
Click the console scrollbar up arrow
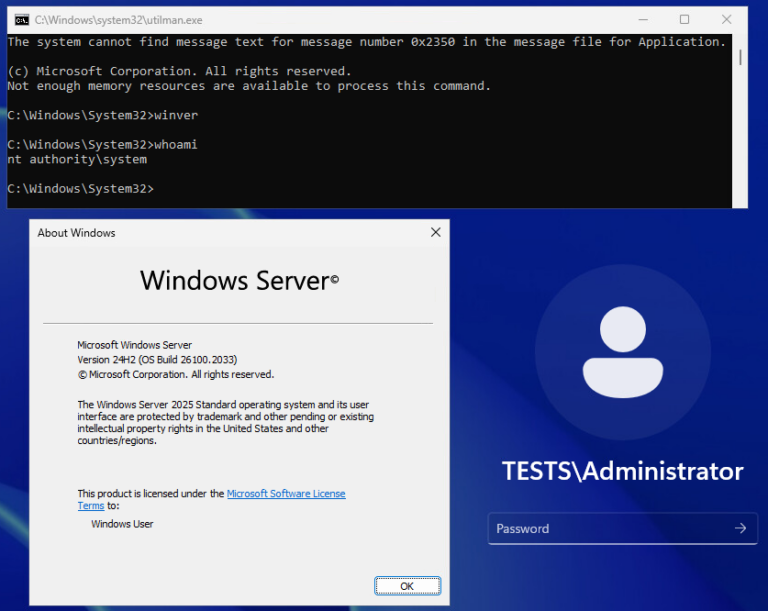click(740, 40)
